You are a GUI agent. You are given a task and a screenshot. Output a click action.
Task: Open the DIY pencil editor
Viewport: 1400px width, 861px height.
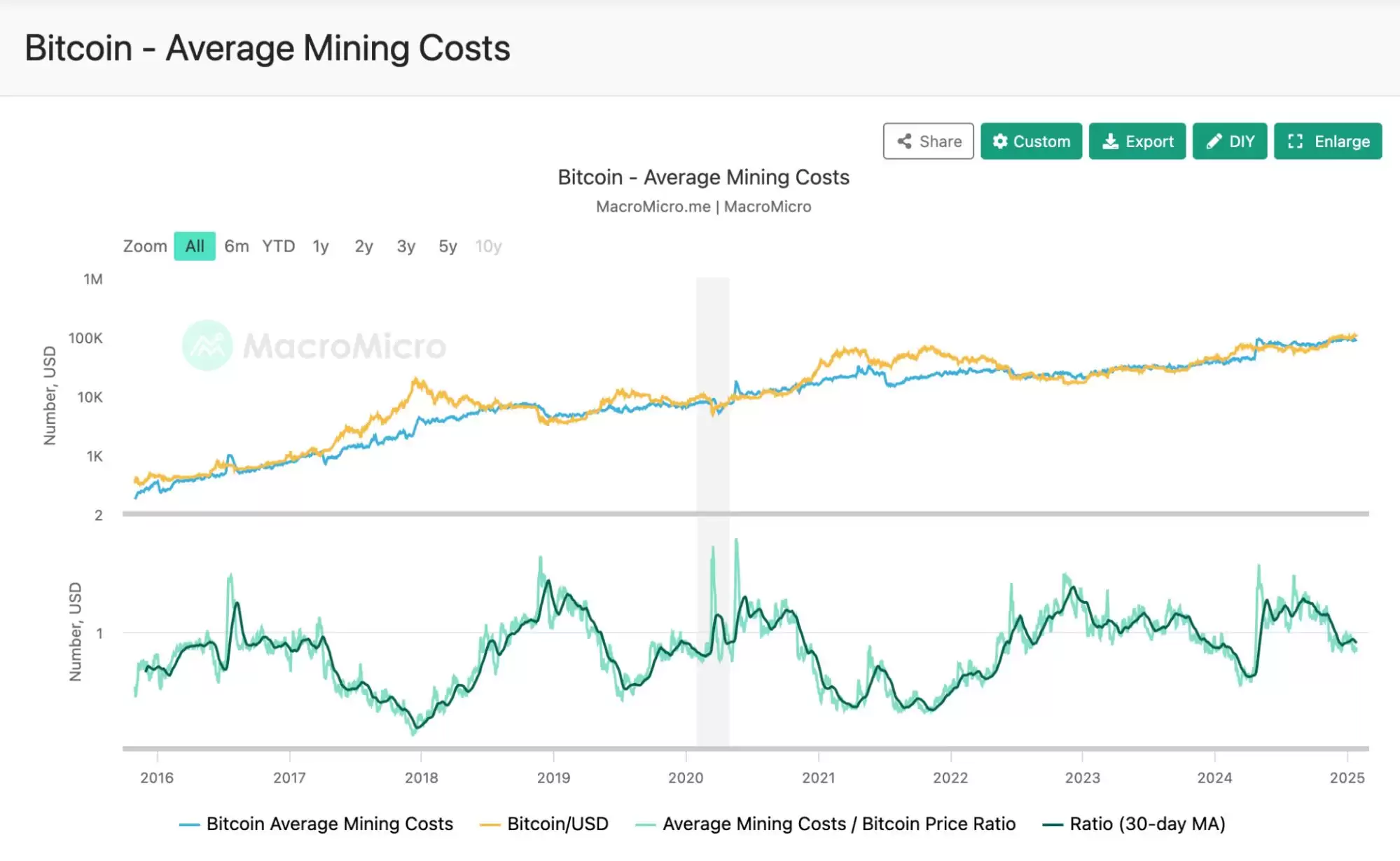pyautogui.click(x=1229, y=142)
